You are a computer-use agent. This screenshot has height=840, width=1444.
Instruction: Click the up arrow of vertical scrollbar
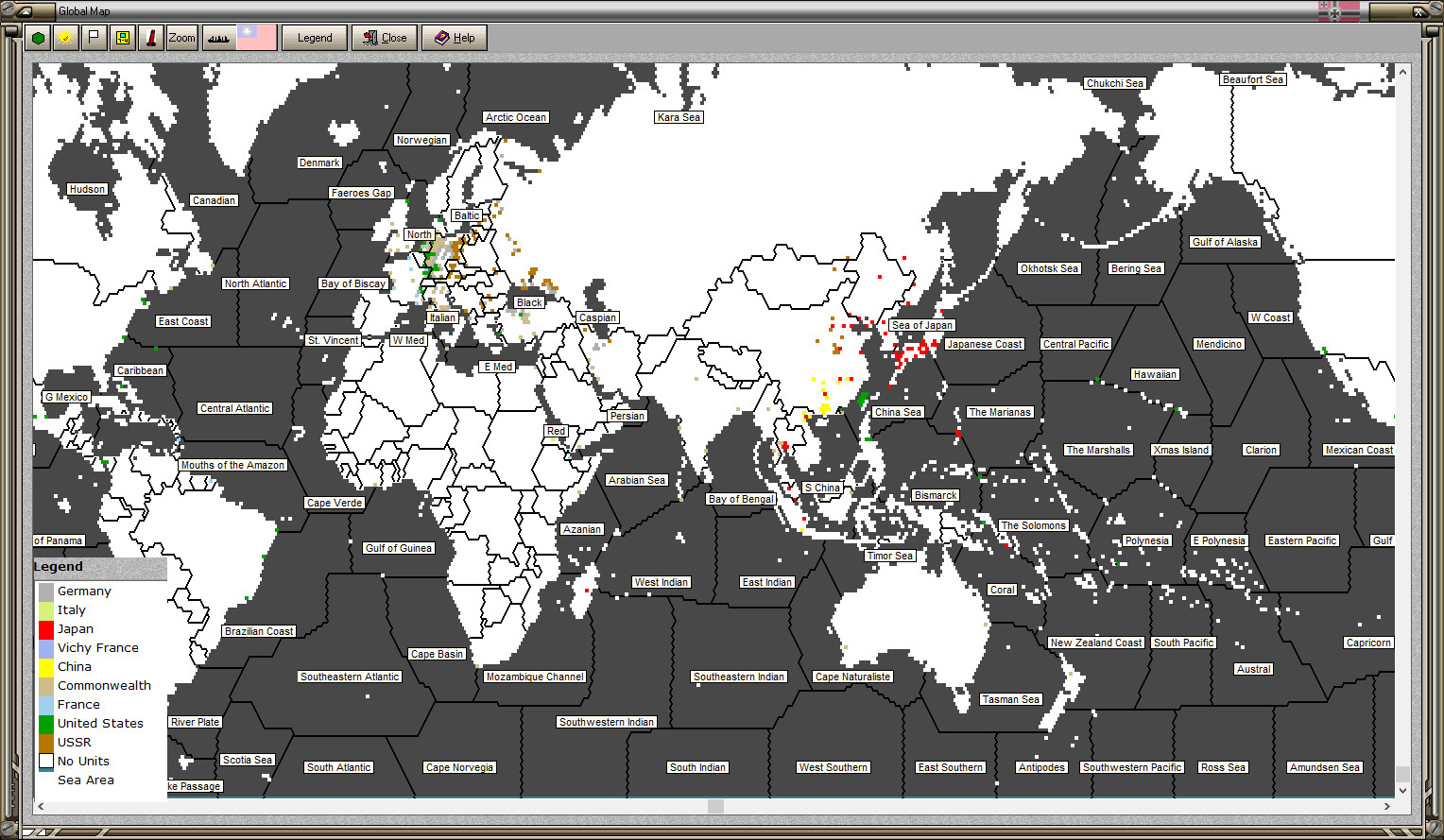point(1402,71)
